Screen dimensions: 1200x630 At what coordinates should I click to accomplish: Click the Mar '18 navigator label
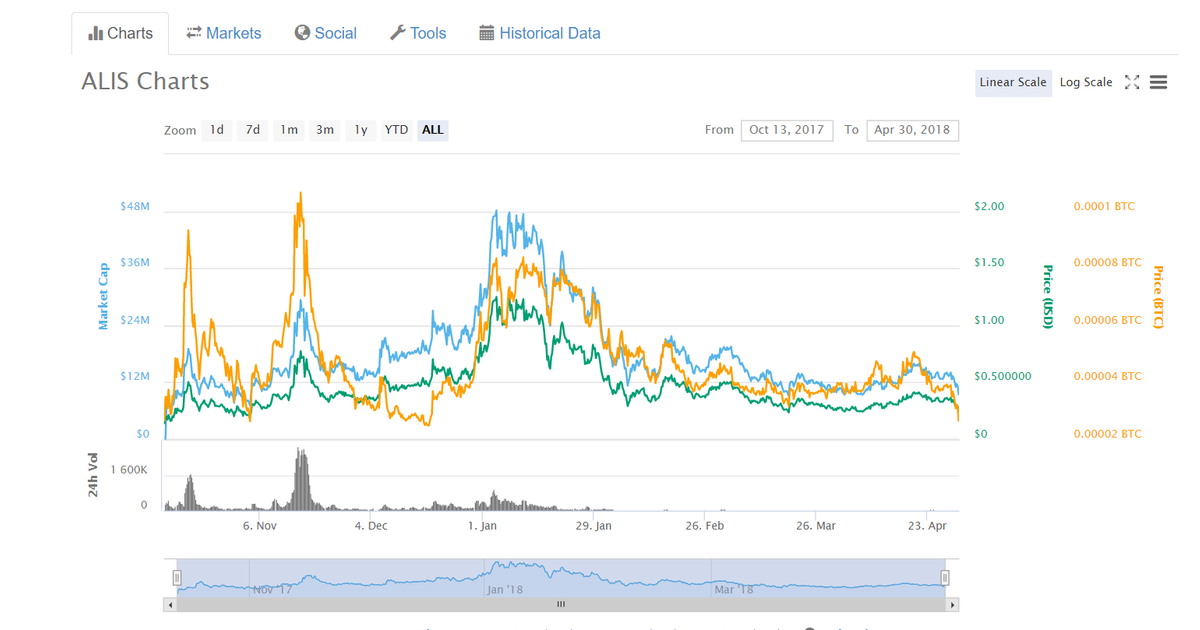click(x=735, y=590)
